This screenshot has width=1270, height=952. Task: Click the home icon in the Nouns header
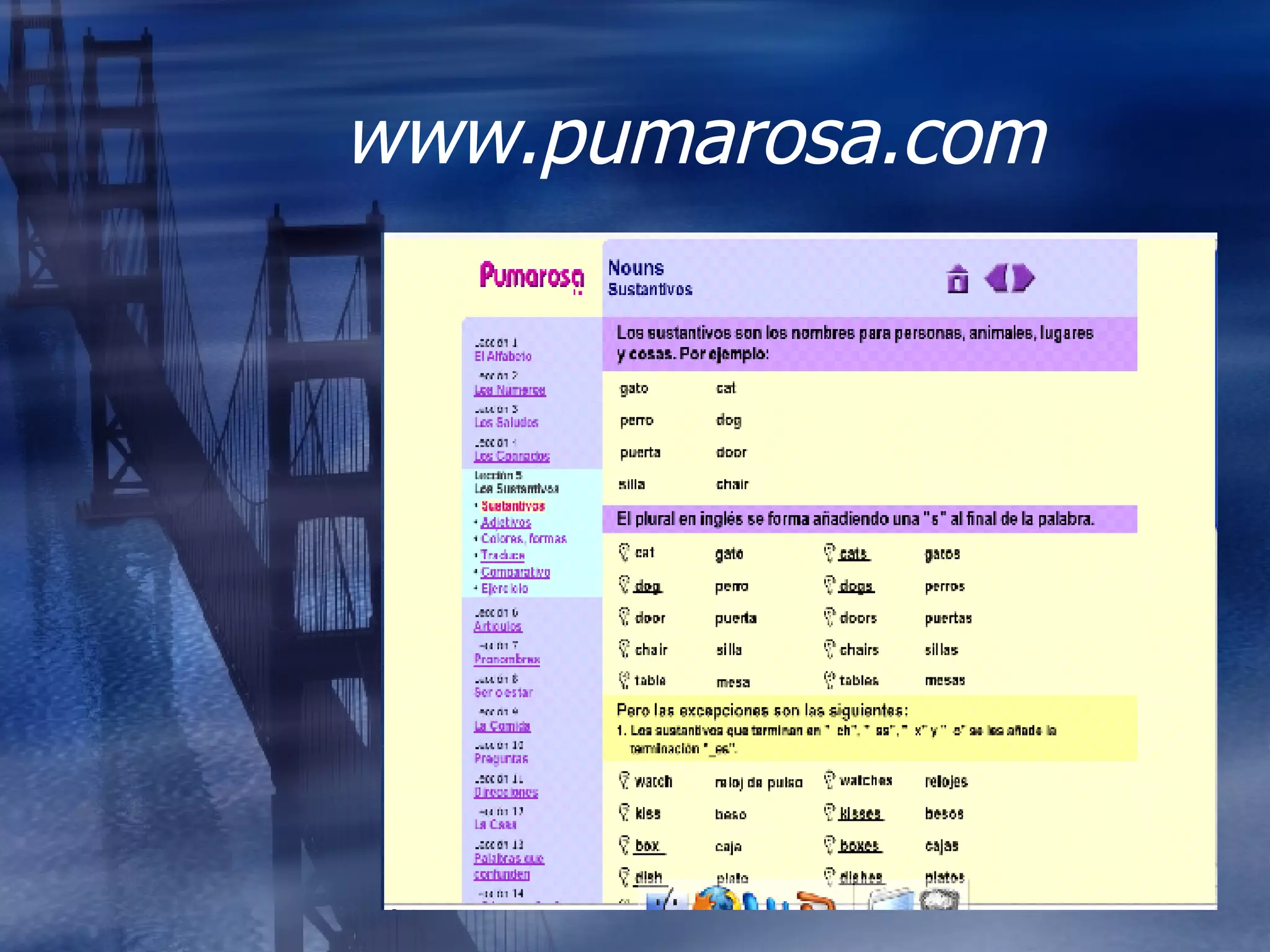click(x=957, y=278)
